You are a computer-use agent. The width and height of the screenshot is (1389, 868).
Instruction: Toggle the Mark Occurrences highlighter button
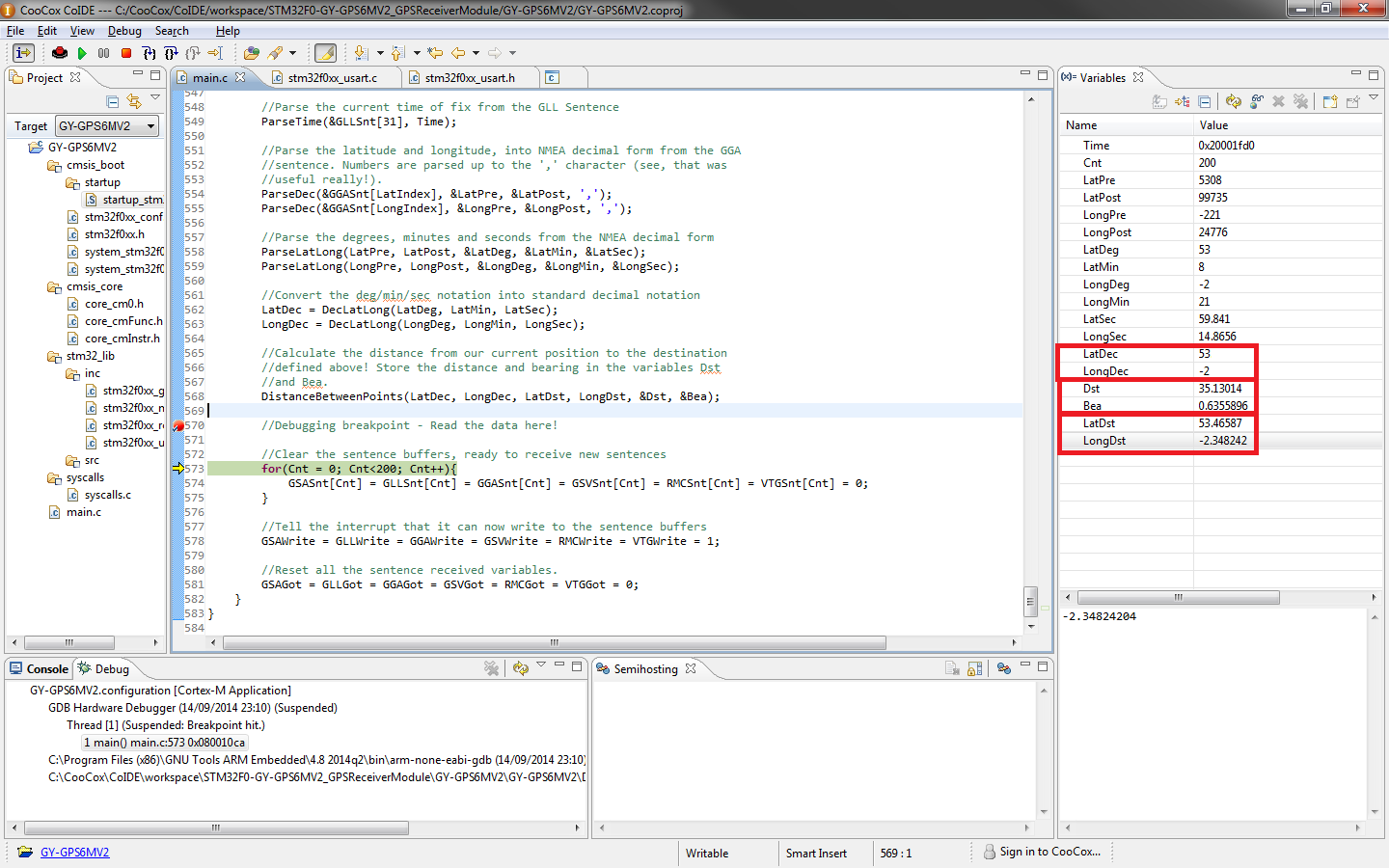coord(326,53)
